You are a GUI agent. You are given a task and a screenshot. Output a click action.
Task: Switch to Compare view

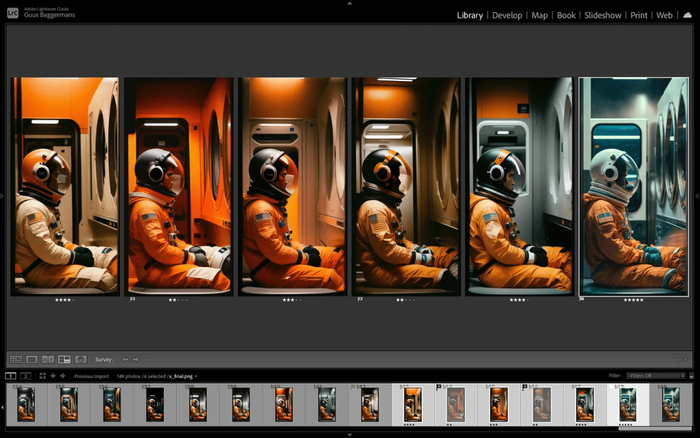coord(48,359)
